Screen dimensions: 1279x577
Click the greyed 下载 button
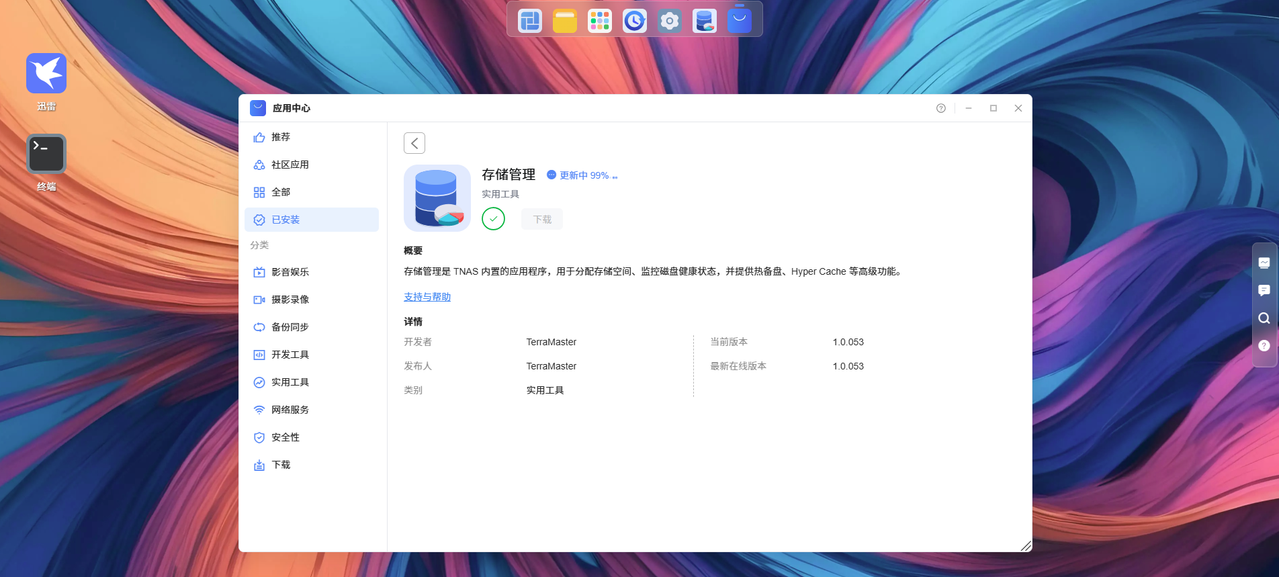click(x=542, y=219)
